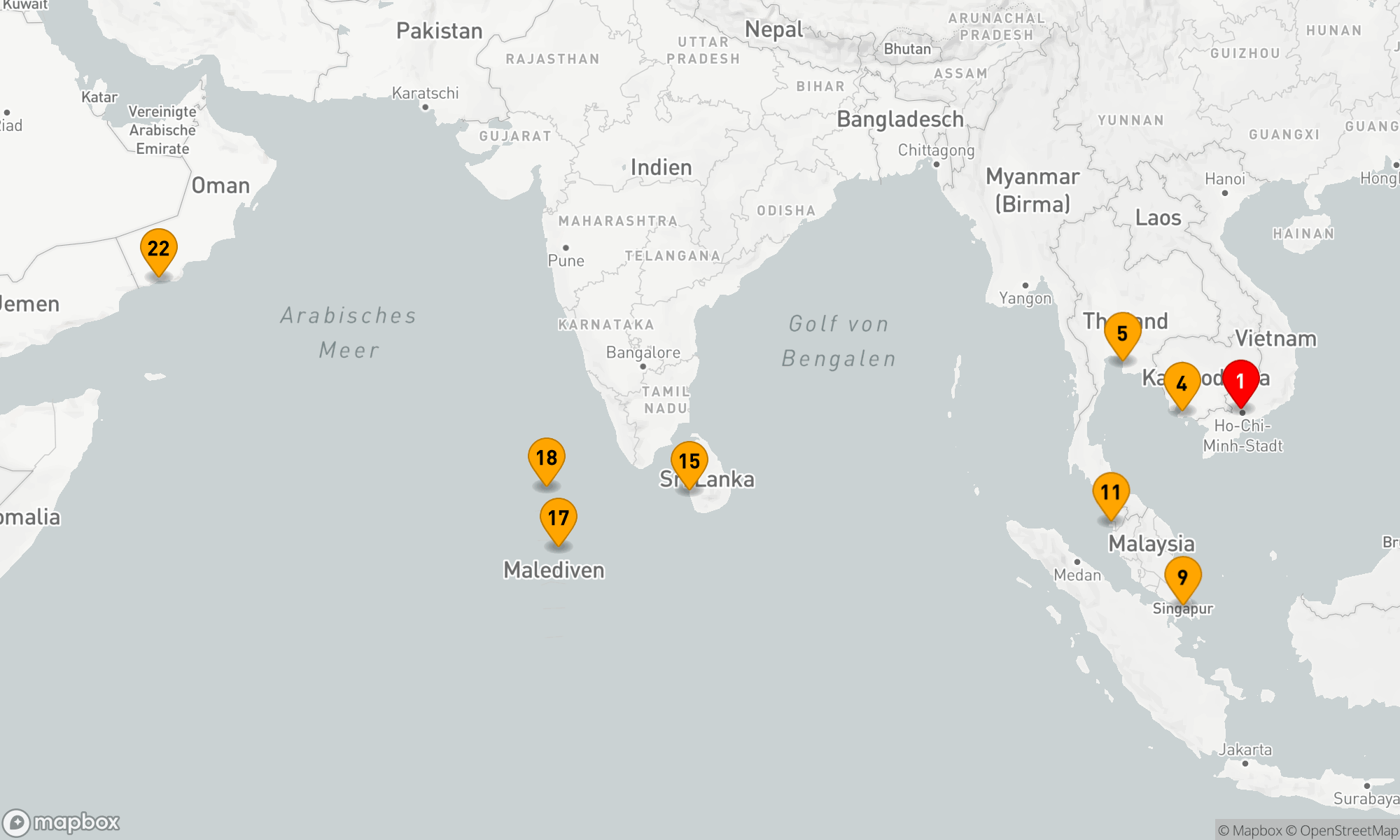Open the © OpenStreetMap attribution link

click(x=1341, y=831)
